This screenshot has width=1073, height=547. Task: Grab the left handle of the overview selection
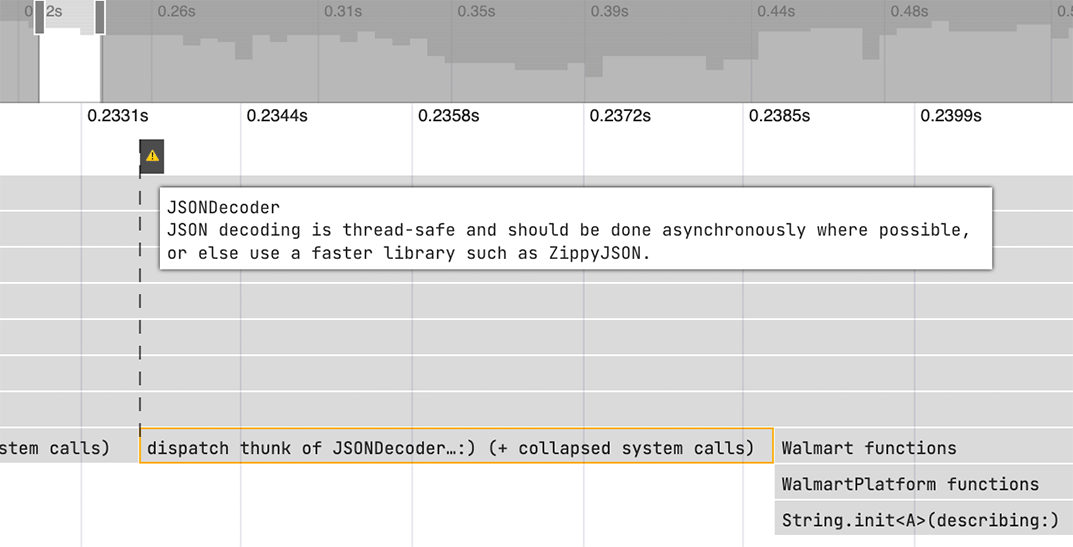40,17
